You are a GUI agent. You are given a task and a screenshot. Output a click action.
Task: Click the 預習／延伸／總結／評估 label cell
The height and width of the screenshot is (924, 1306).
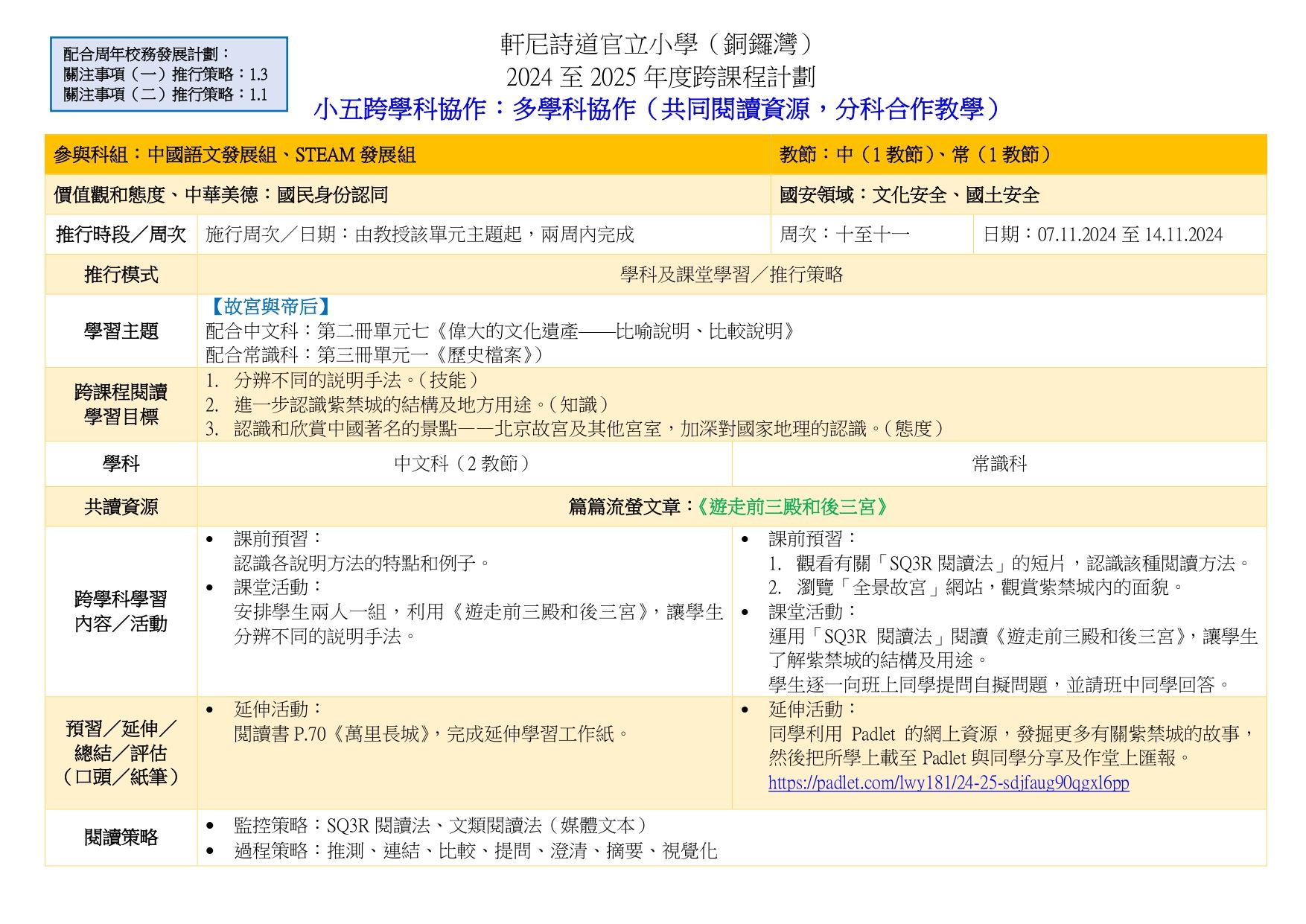point(121,753)
